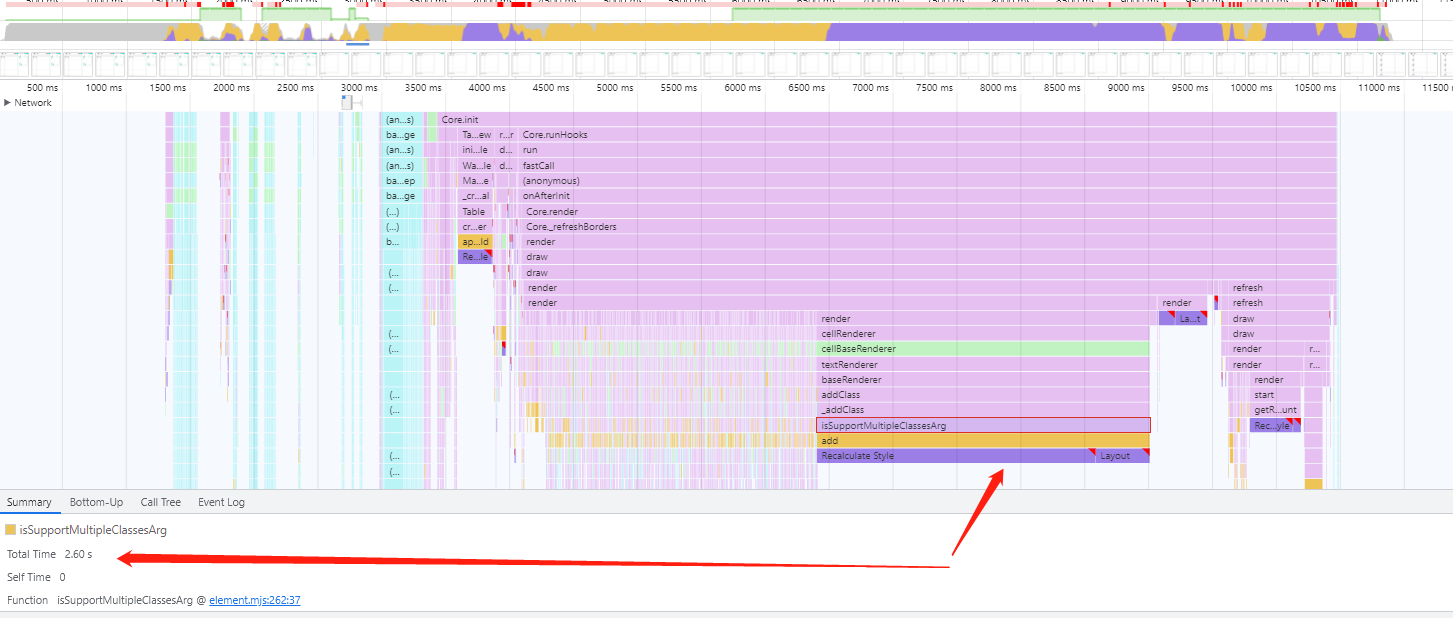
Task: Select the Summary tab
Action: (x=30, y=502)
